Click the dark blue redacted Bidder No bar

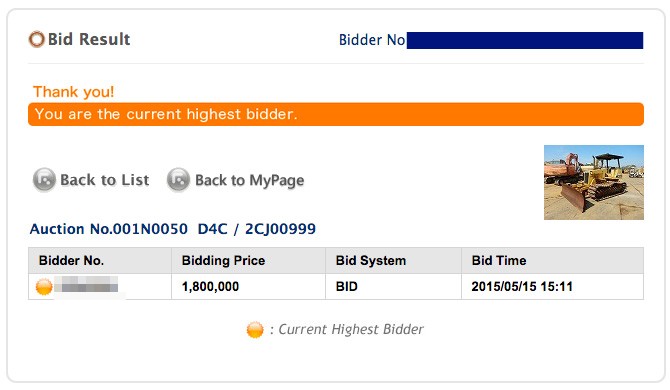coord(525,40)
